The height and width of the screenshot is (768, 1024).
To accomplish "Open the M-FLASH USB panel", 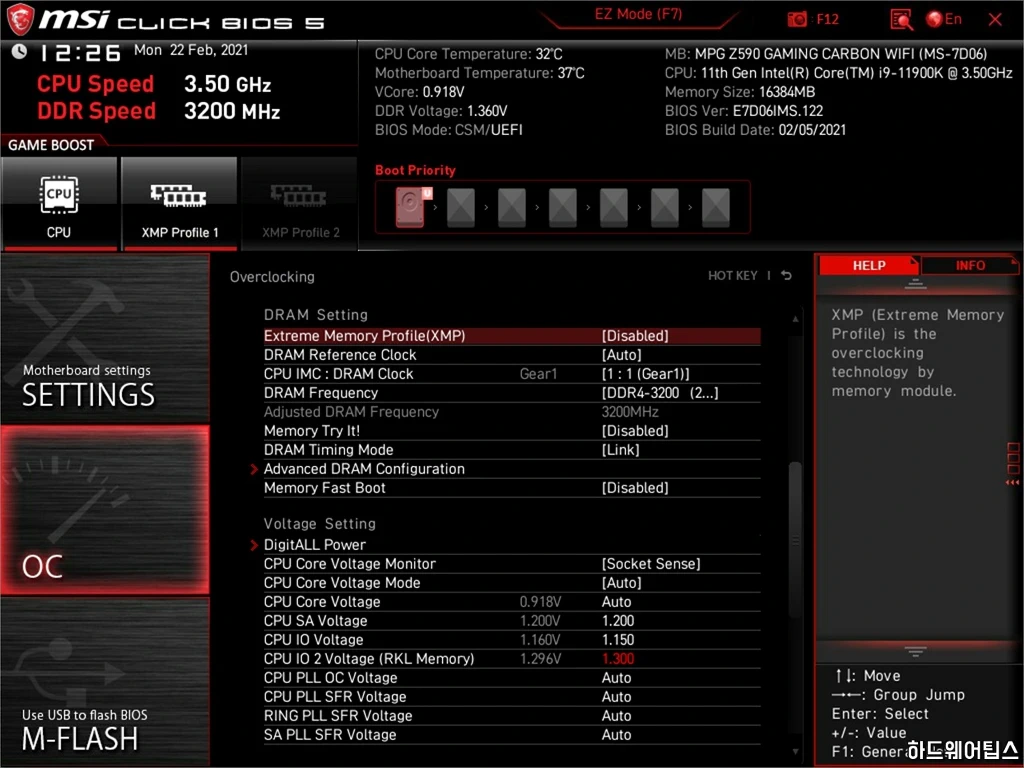I will pos(105,682).
